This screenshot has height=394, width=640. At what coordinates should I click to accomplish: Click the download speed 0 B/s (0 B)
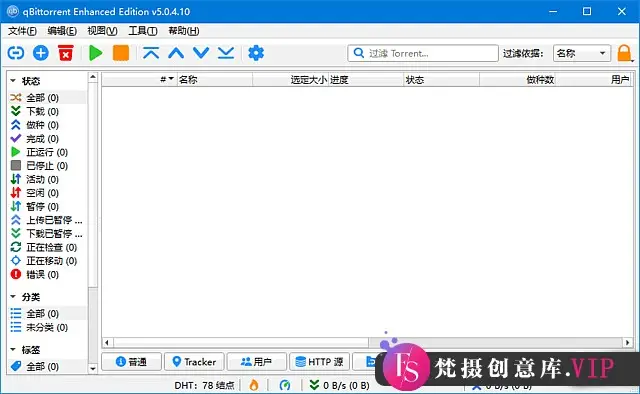[340, 385]
